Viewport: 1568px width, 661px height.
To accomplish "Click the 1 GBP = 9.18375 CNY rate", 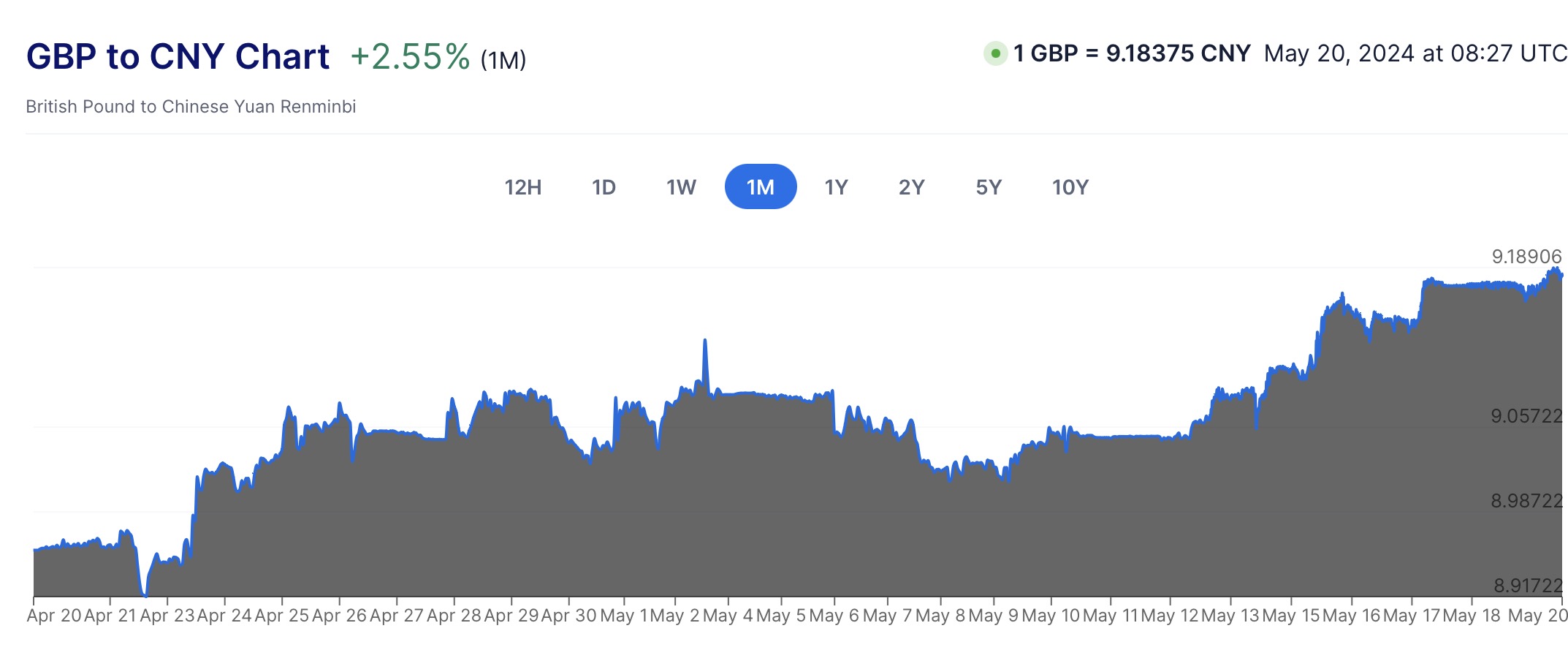I will [1132, 53].
